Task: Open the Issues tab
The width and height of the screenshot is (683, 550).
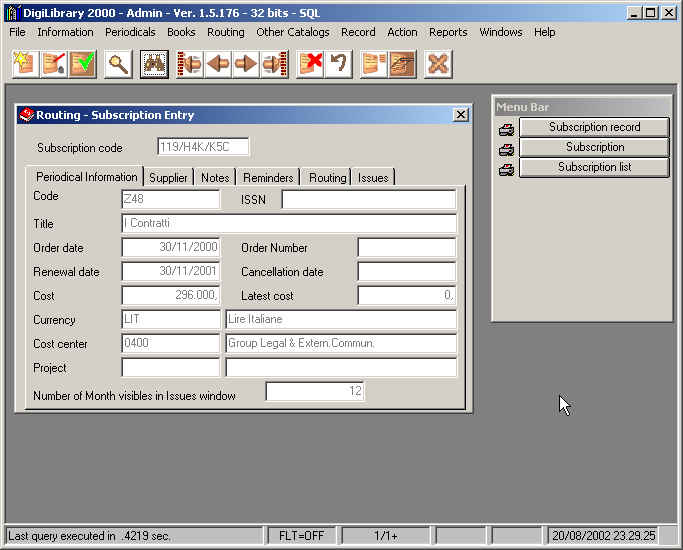Action: [x=373, y=177]
